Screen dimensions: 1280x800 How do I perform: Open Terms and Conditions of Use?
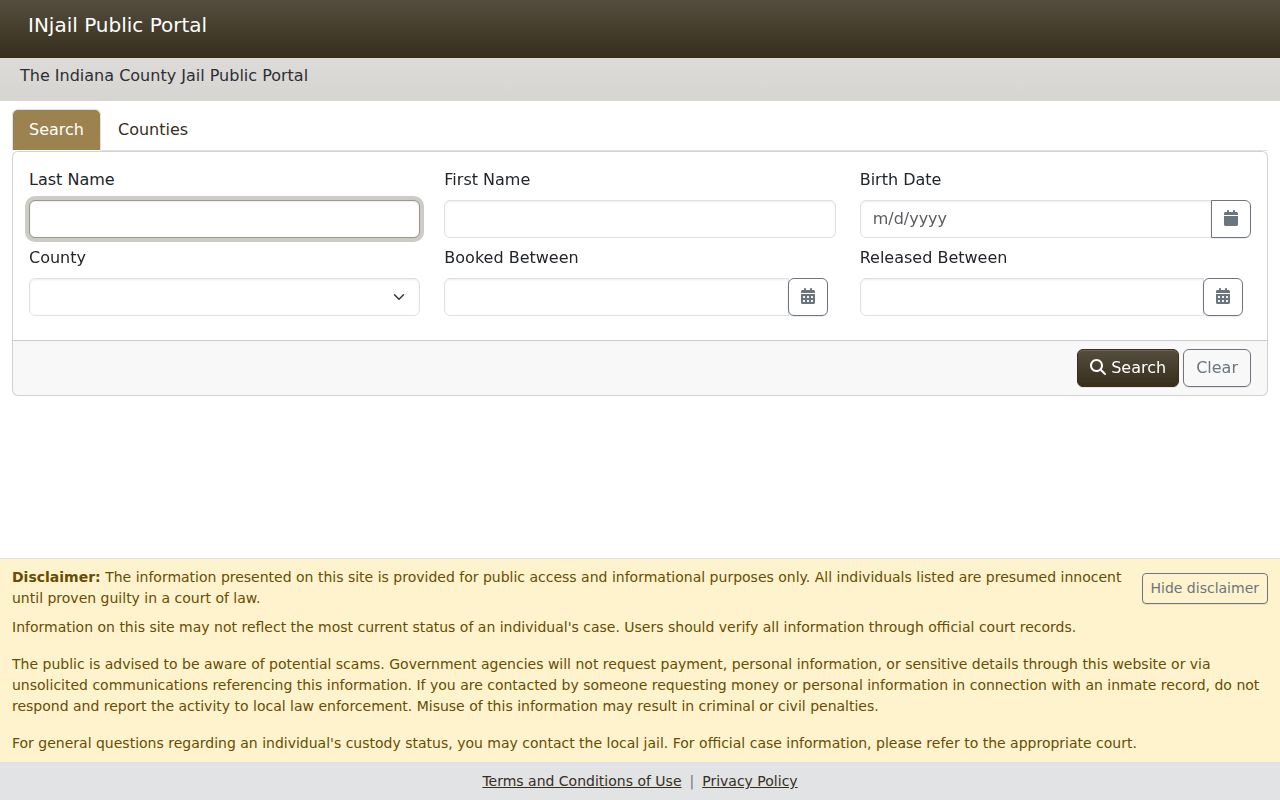(x=582, y=781)
